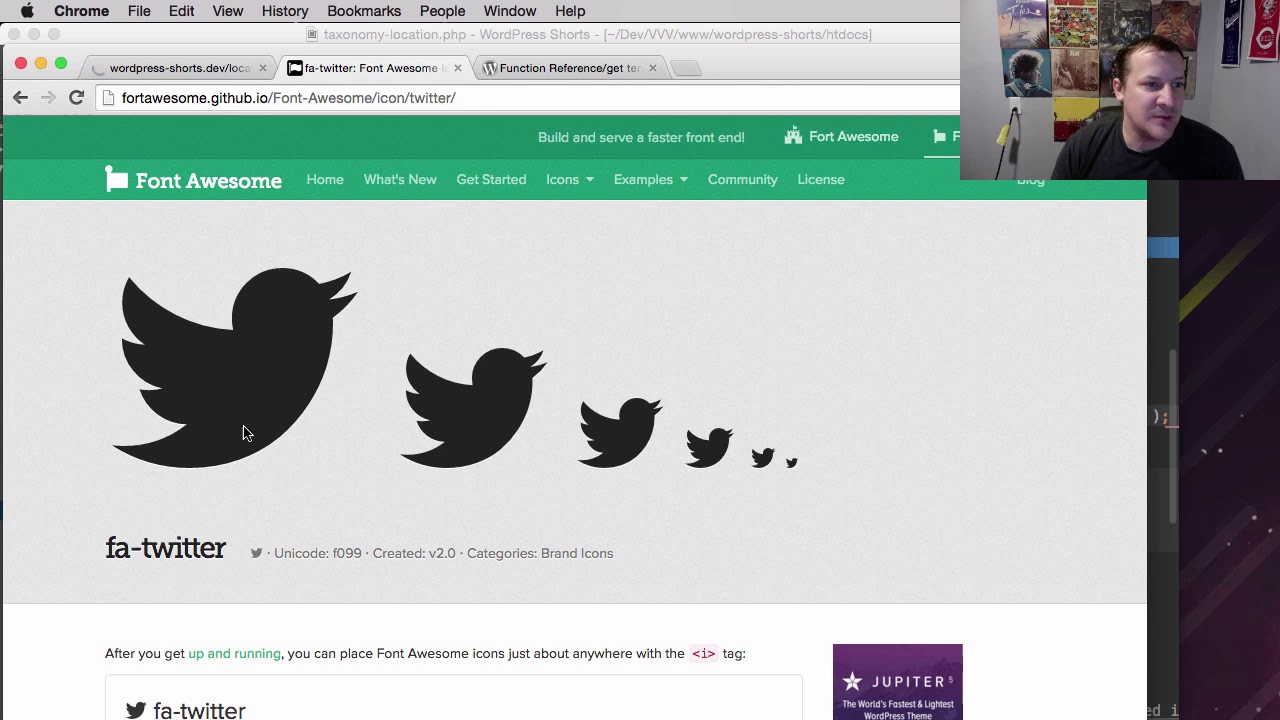This screenshot has height=720, width=1280.
Task: Open the Help menu
Action: point(570,11)
